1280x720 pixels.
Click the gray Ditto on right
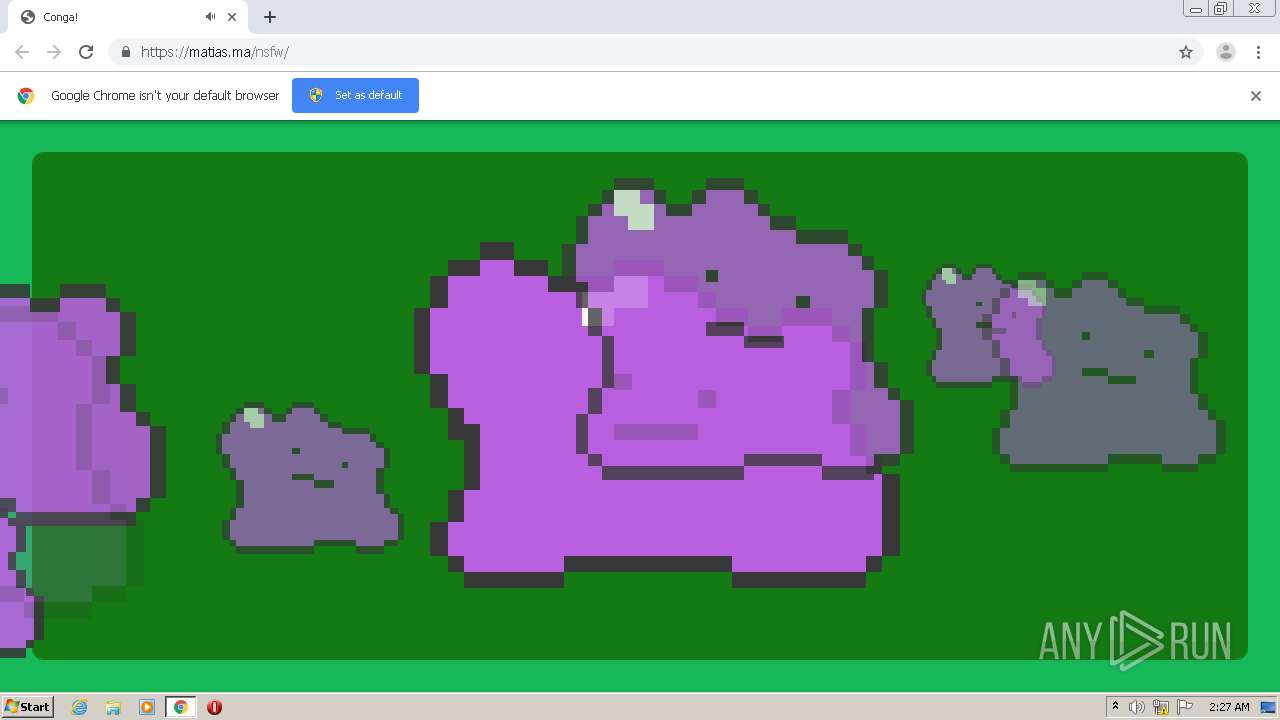pos(1110,372)
